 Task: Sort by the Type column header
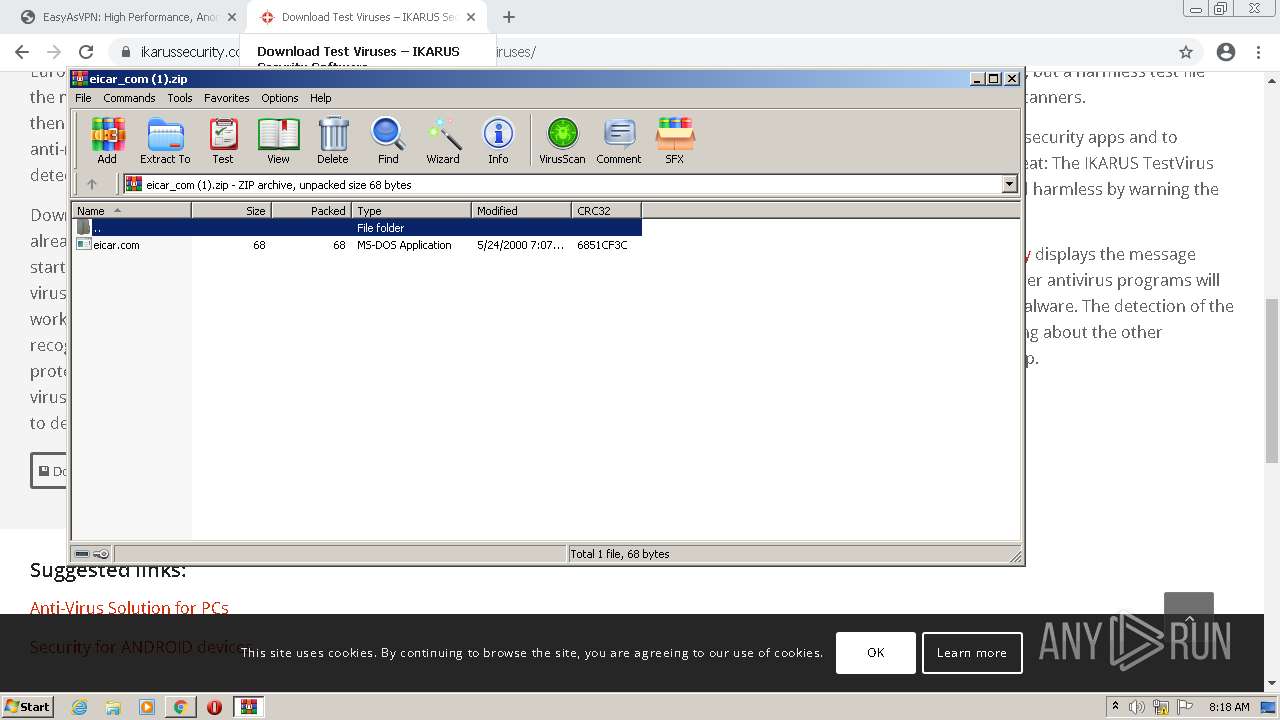411,210
